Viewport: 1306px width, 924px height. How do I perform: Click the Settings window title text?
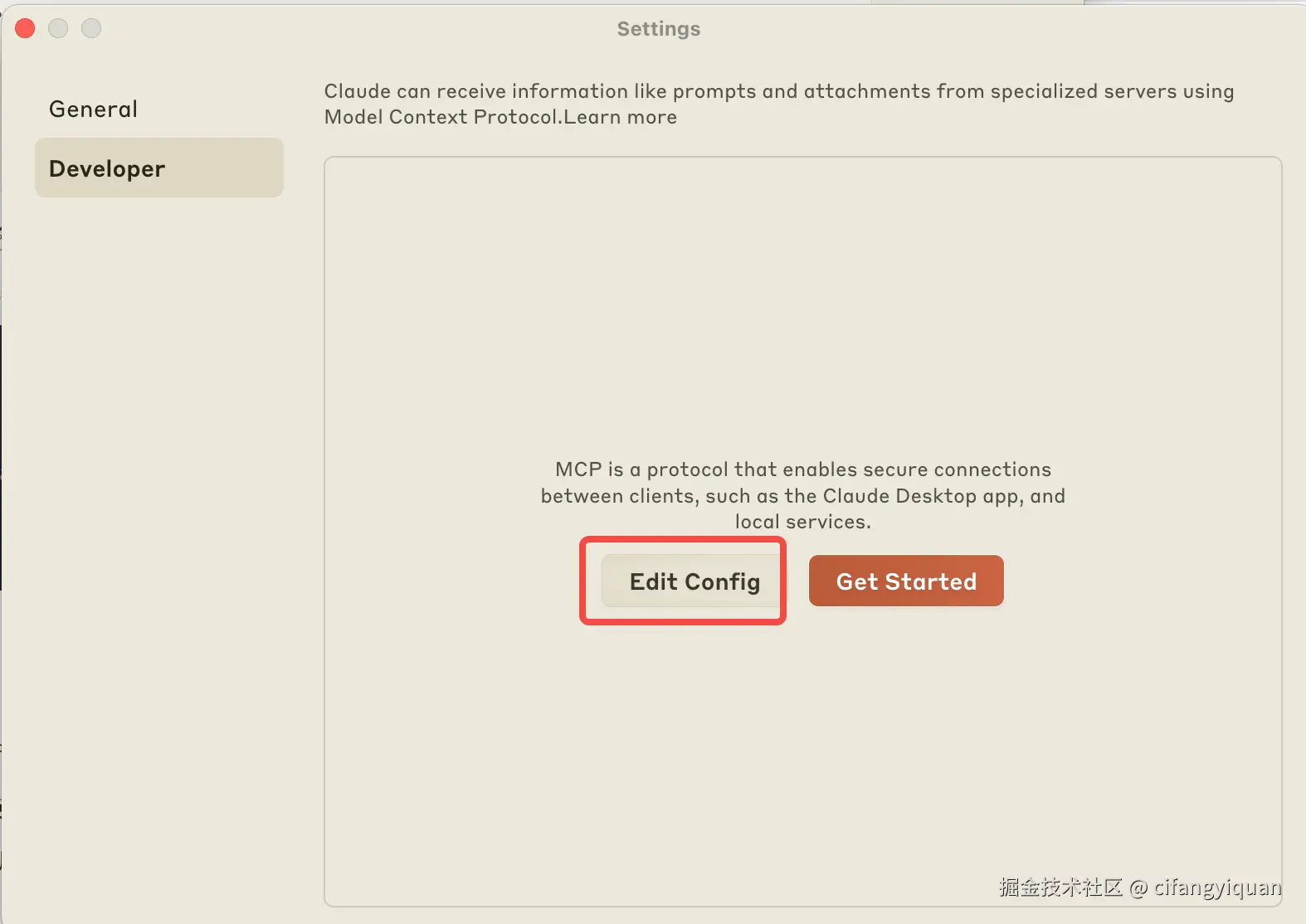coord(658,29)
